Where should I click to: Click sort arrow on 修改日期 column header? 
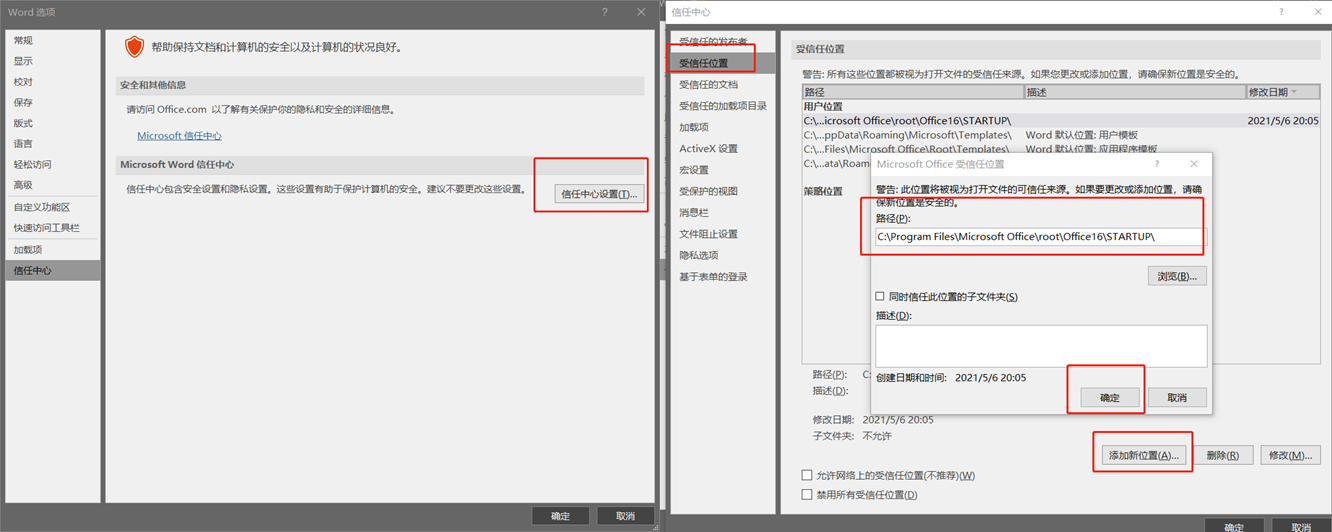coord(1295,92)
